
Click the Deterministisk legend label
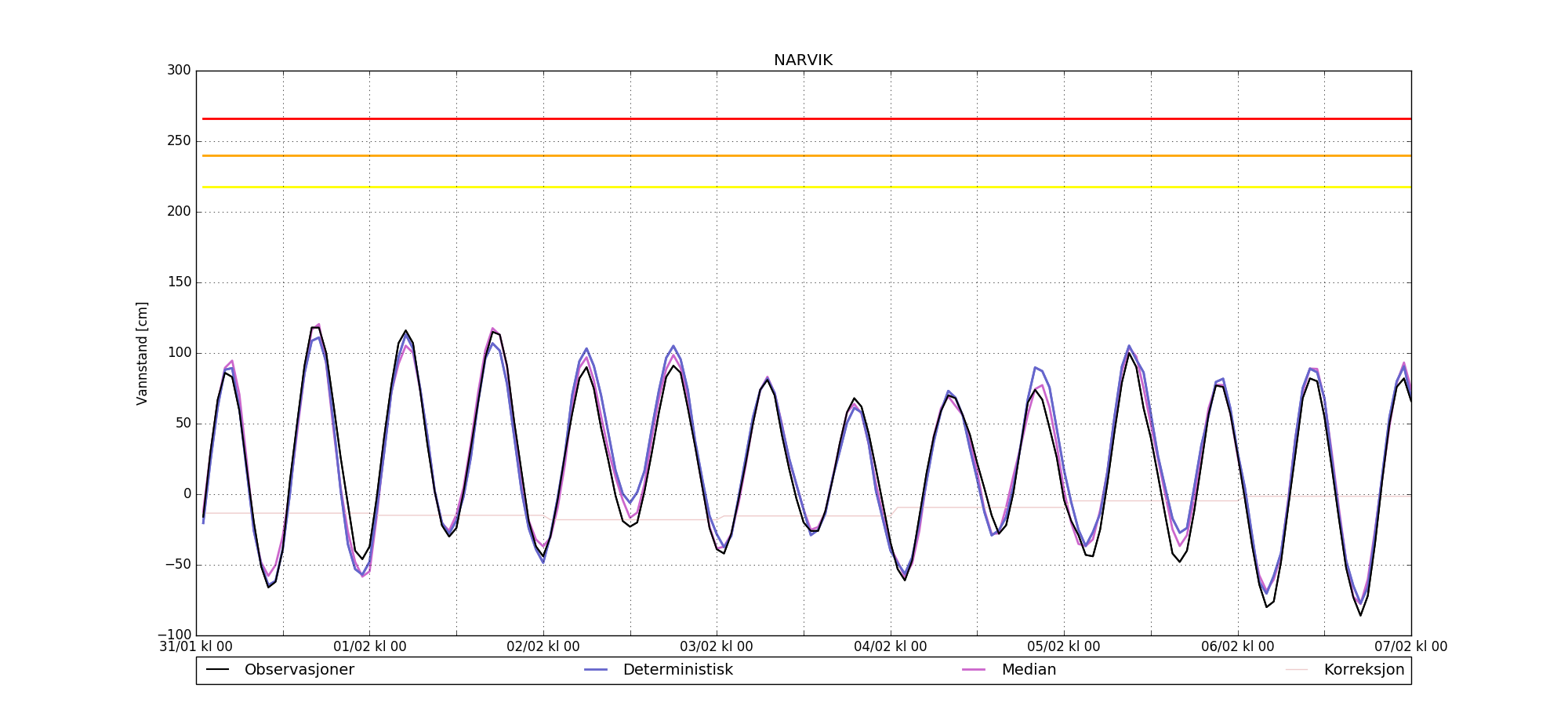[x=677, y=670]
